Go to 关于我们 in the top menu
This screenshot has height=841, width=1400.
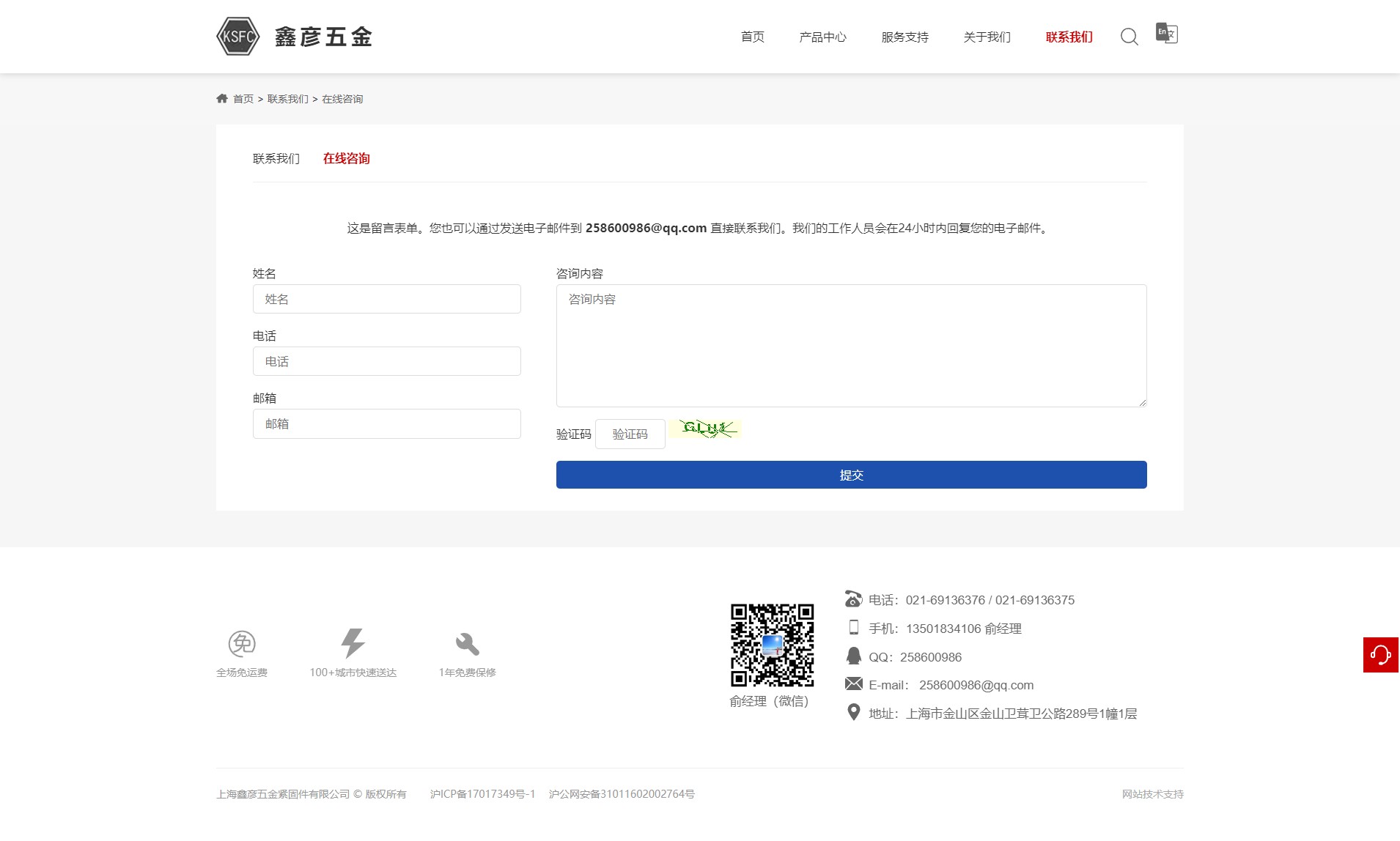(x=987, y=37)
